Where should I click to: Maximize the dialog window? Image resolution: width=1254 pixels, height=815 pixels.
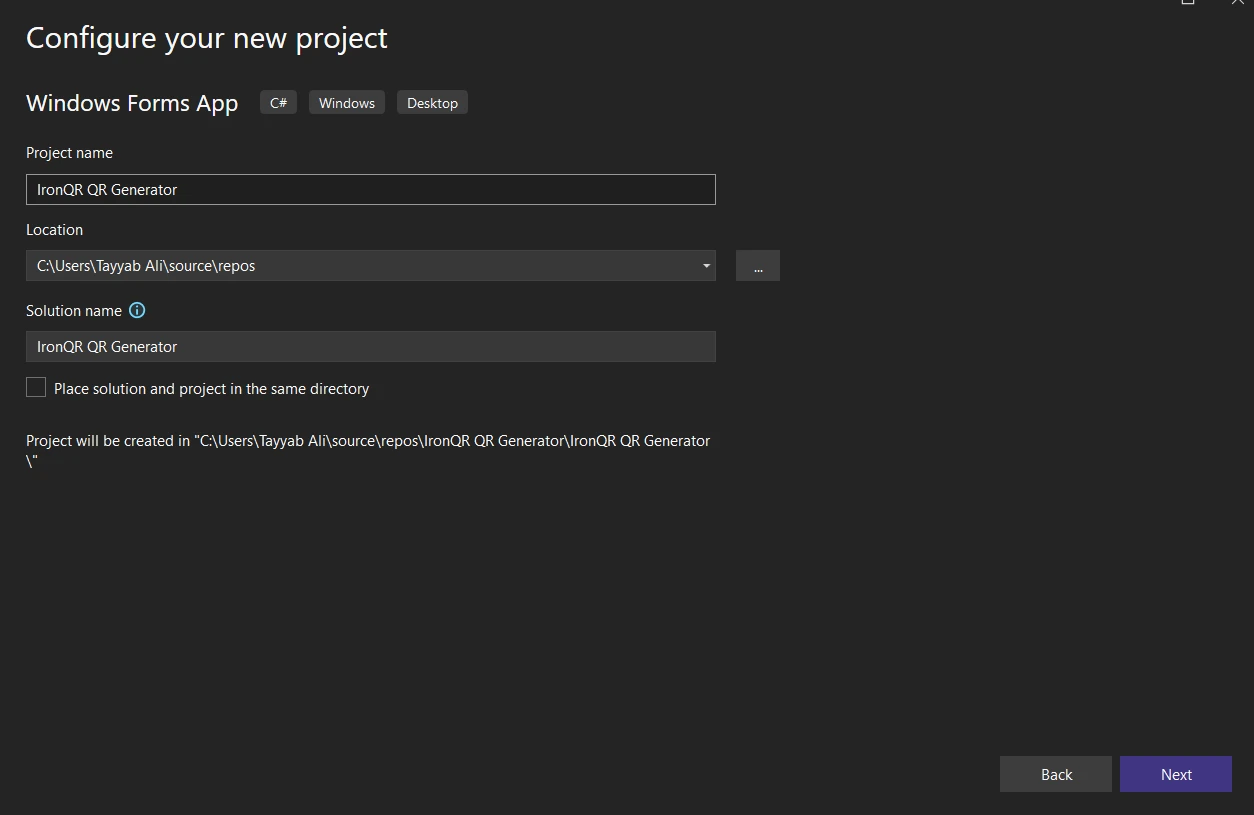1188,2
